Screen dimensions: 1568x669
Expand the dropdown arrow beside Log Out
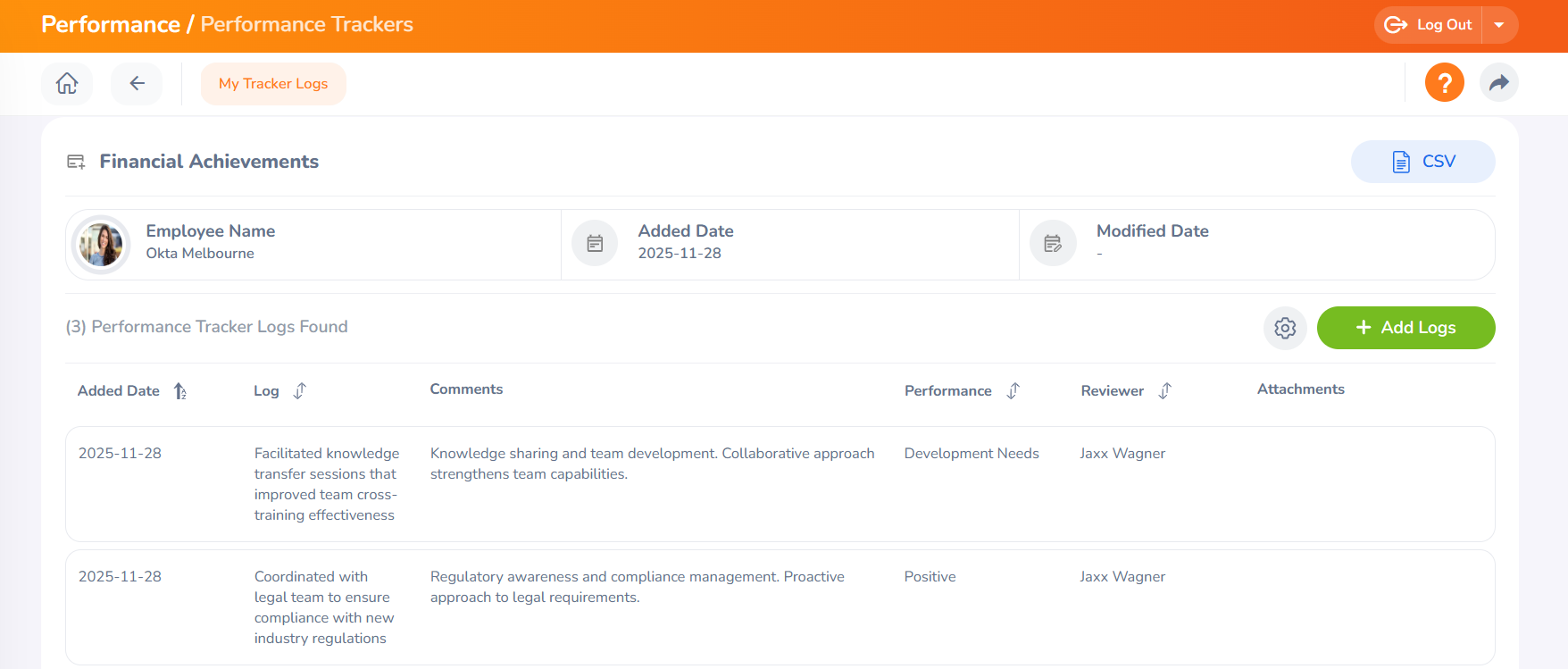pos(1499,25)
